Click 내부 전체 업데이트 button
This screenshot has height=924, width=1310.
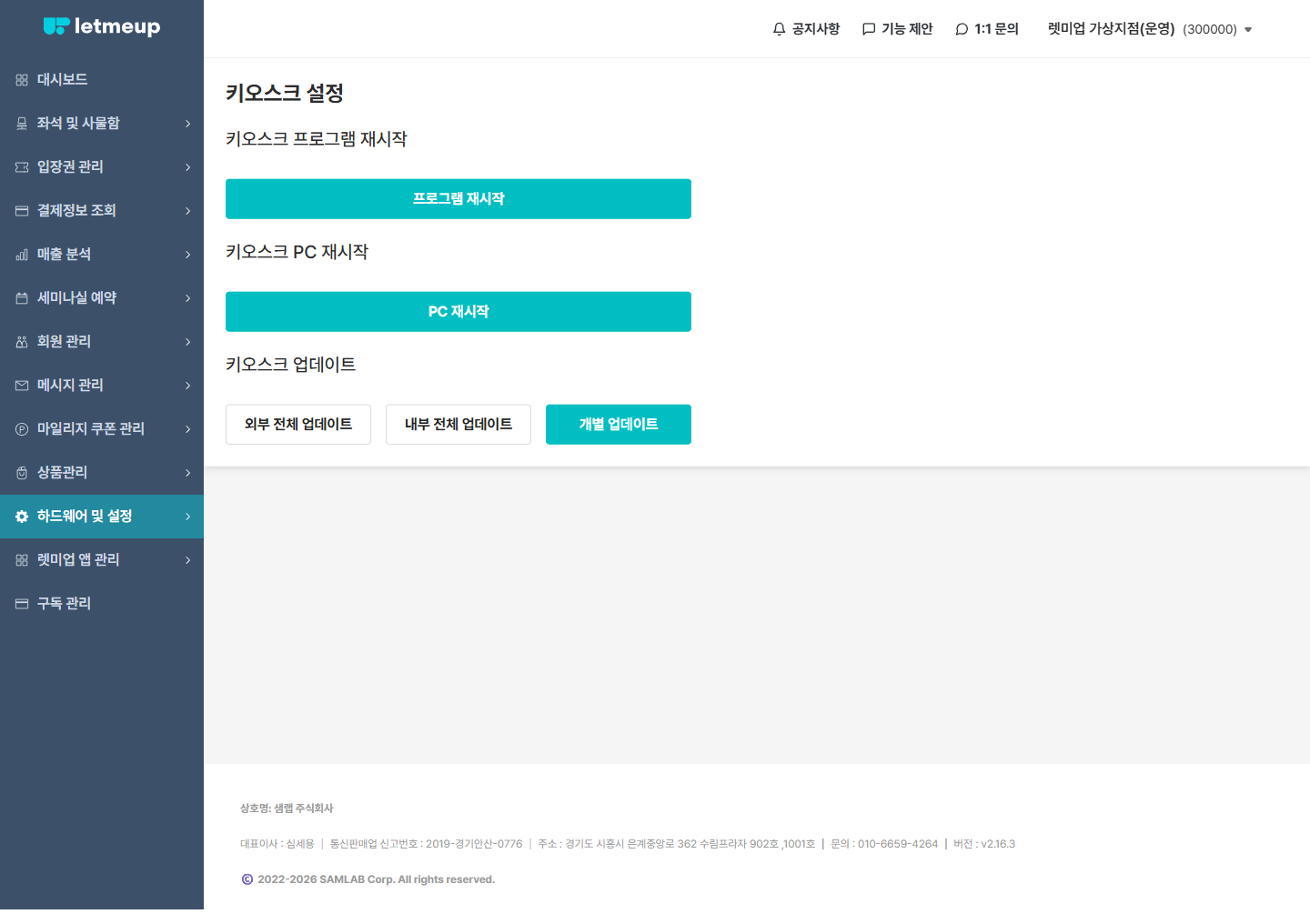pyautogui.click(x=458, y=425)
